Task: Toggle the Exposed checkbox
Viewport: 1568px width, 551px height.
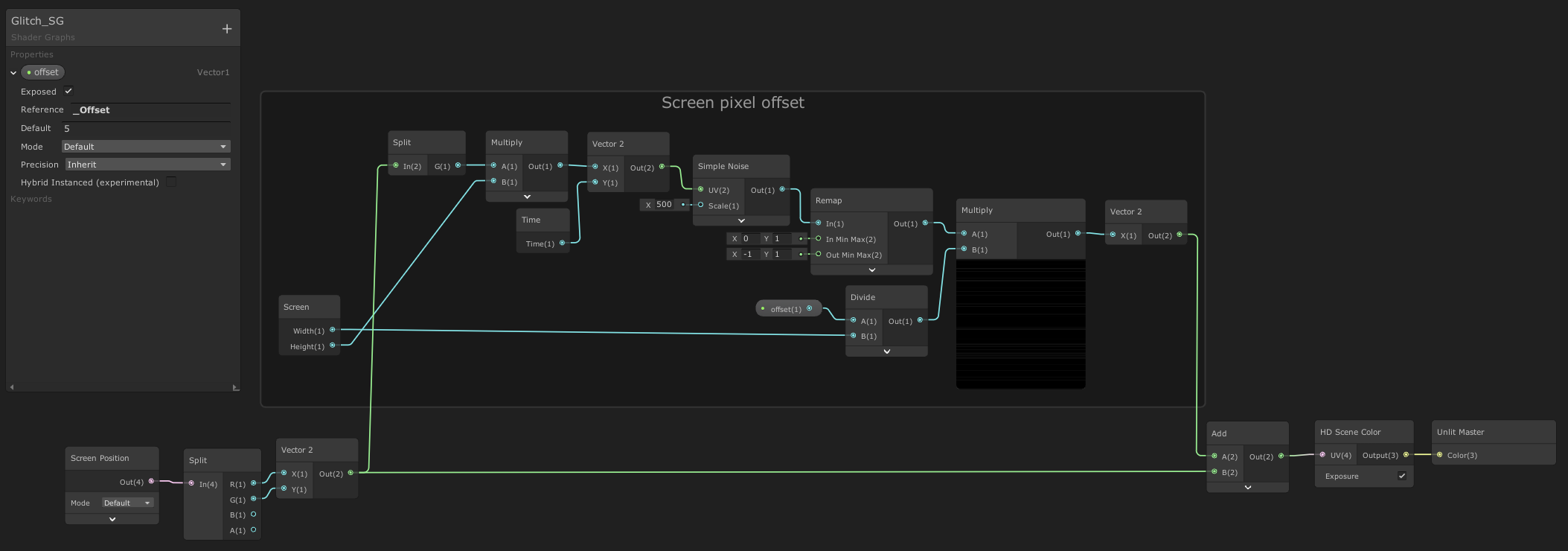Action: click(68, 91)
